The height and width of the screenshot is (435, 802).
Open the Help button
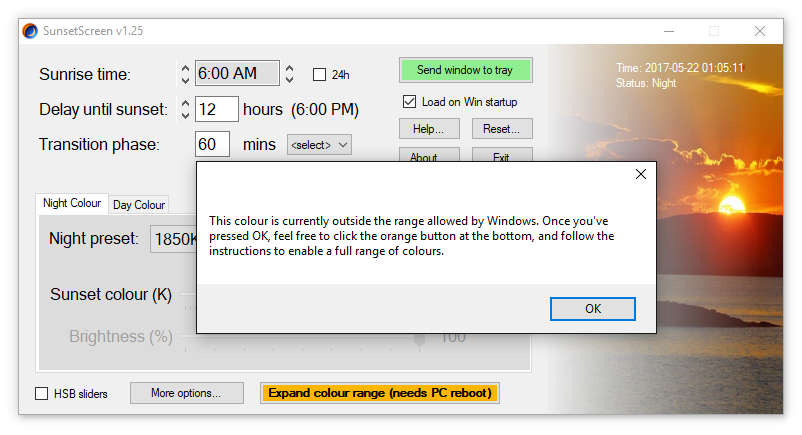coord(429,129)
